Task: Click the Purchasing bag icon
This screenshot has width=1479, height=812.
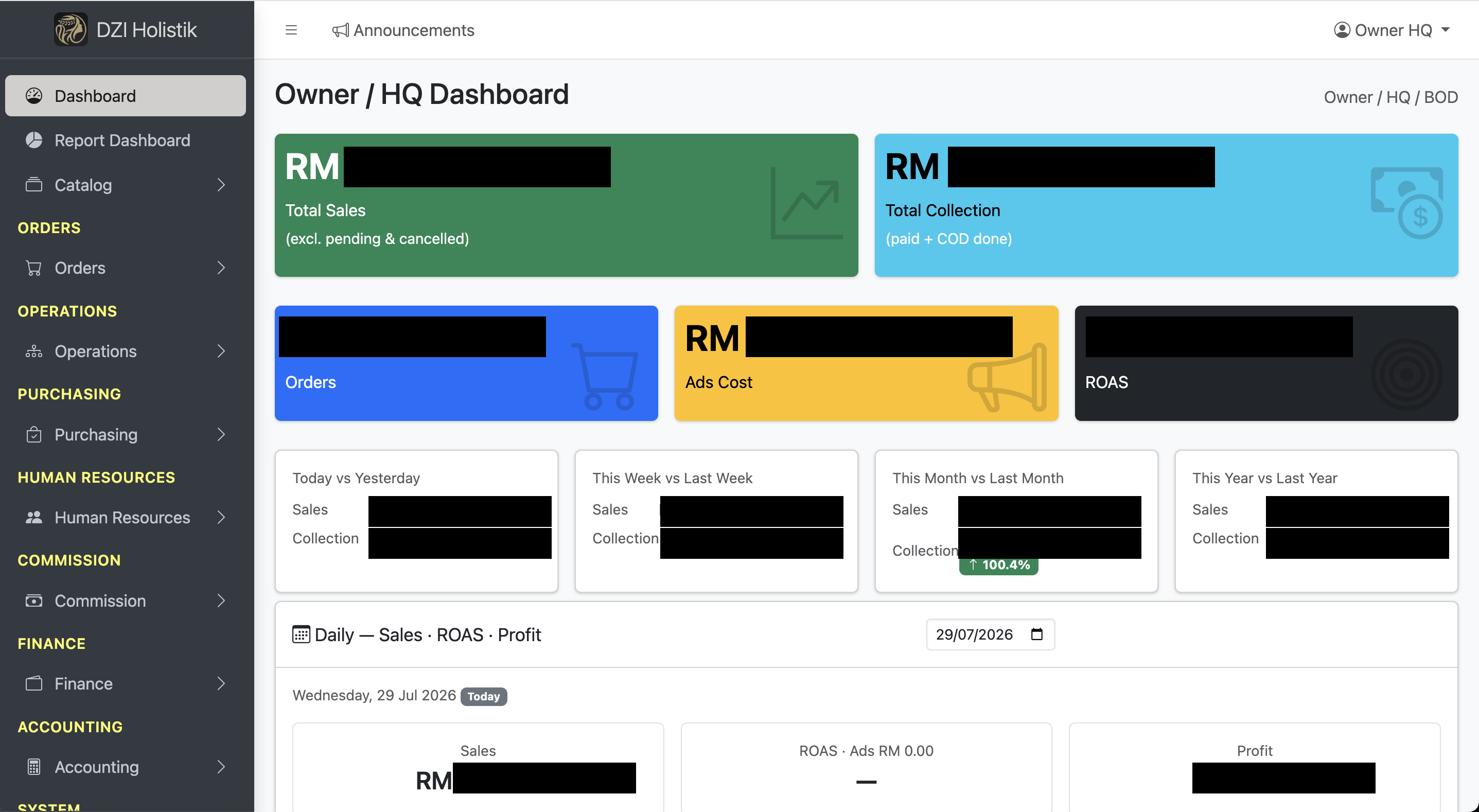Action: [34, 435]
